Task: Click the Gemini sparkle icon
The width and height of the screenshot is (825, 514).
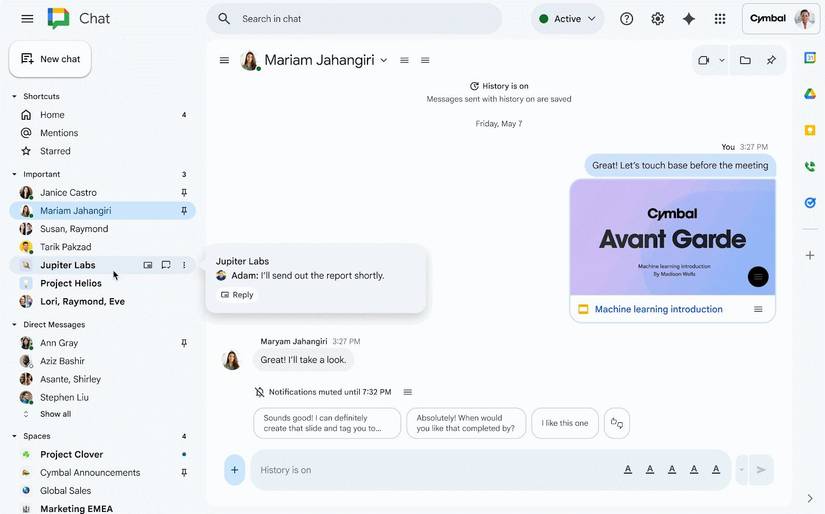Action: tap(688, 19)
